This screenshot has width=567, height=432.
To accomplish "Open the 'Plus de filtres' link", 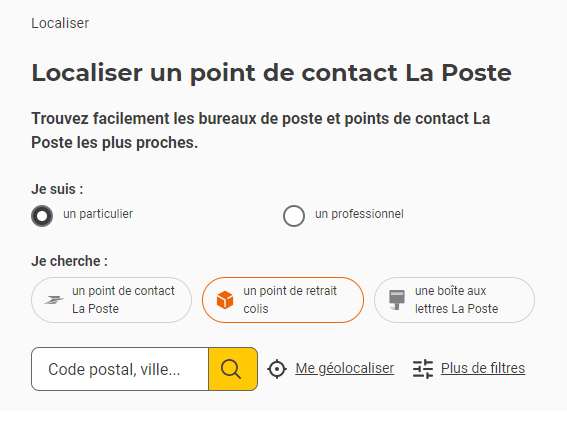I will tap(483, 368).
